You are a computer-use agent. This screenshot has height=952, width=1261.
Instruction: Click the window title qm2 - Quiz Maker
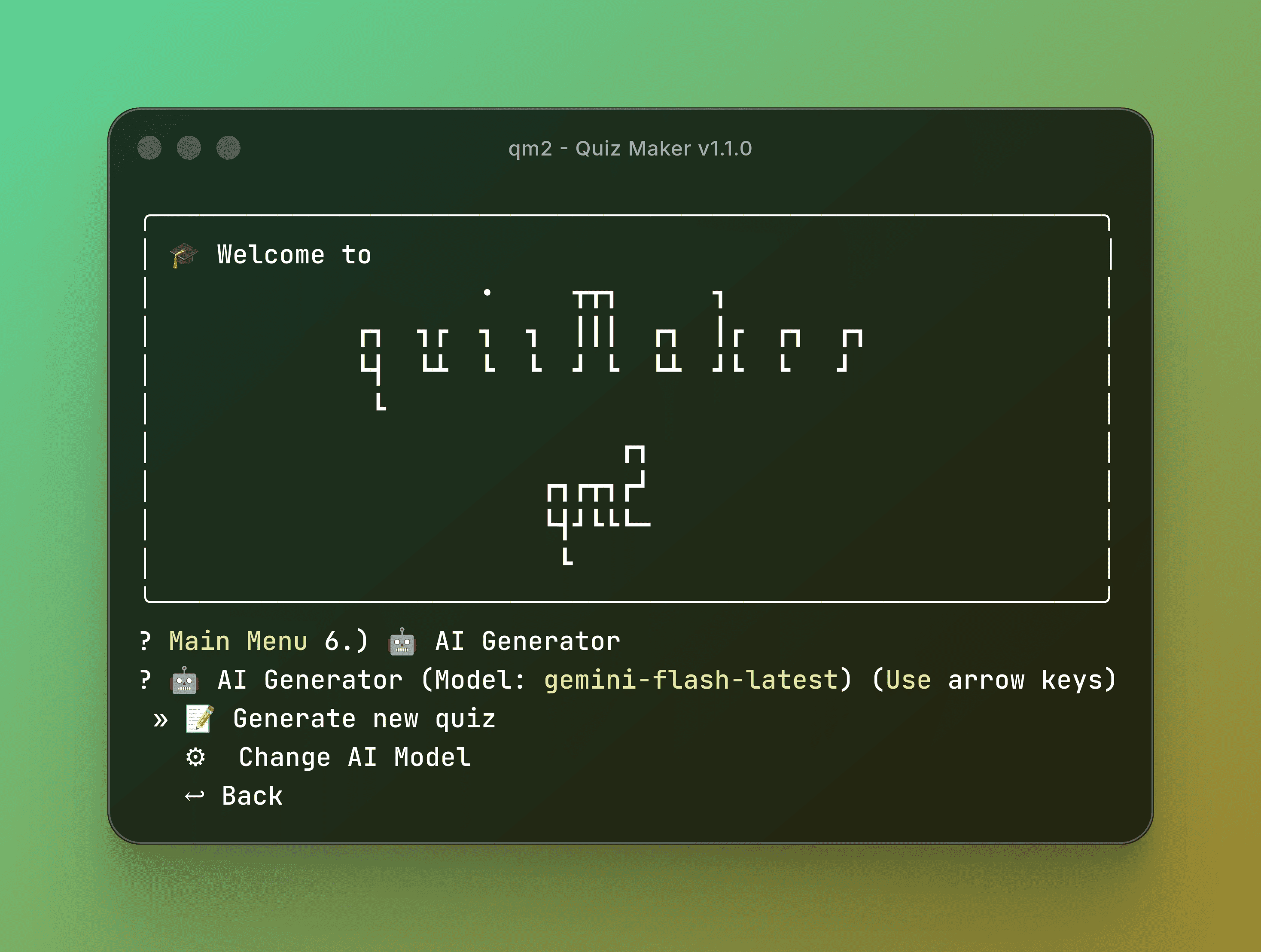[630, 148]
